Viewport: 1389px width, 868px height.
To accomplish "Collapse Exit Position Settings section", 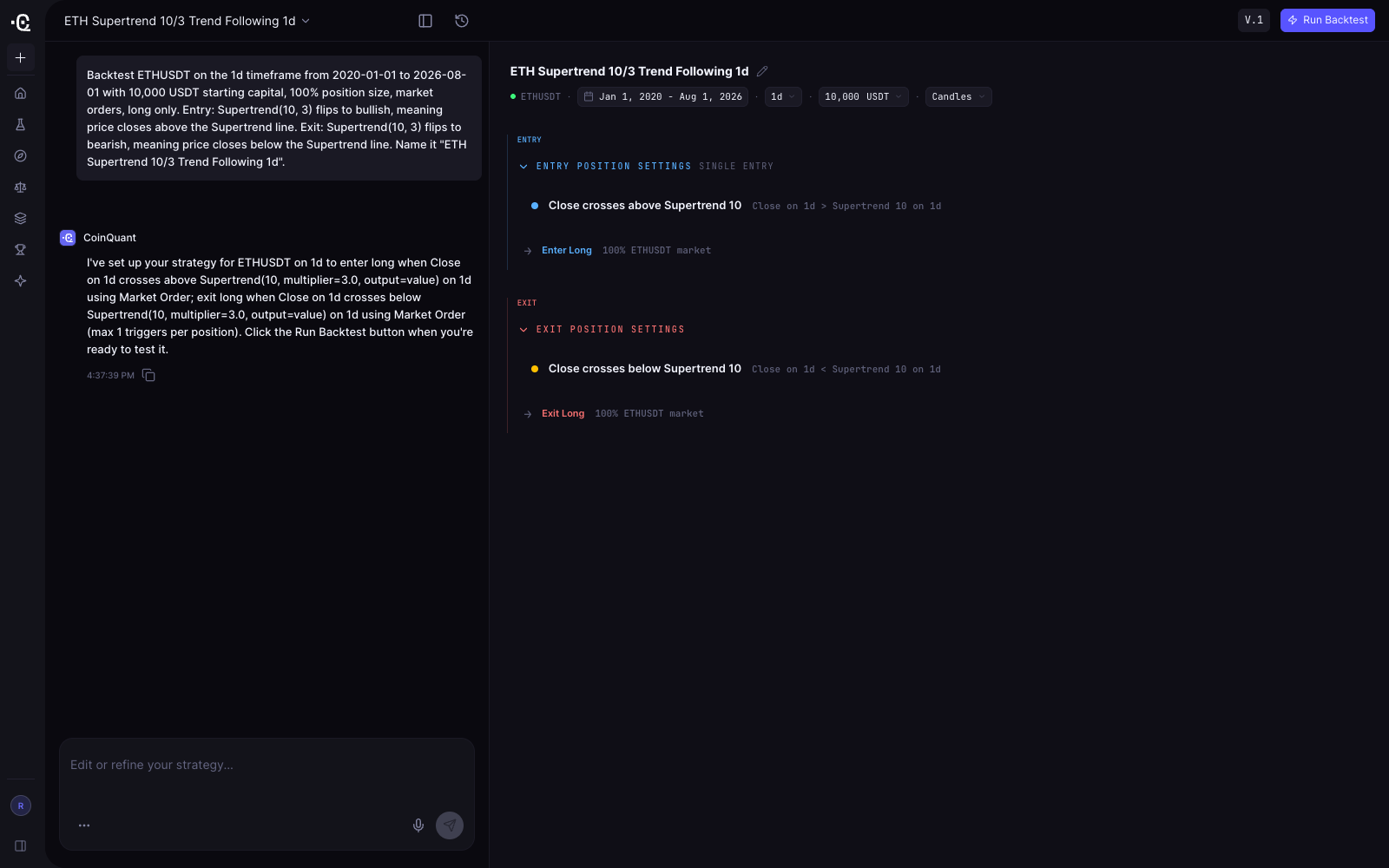I will [523, 329].
